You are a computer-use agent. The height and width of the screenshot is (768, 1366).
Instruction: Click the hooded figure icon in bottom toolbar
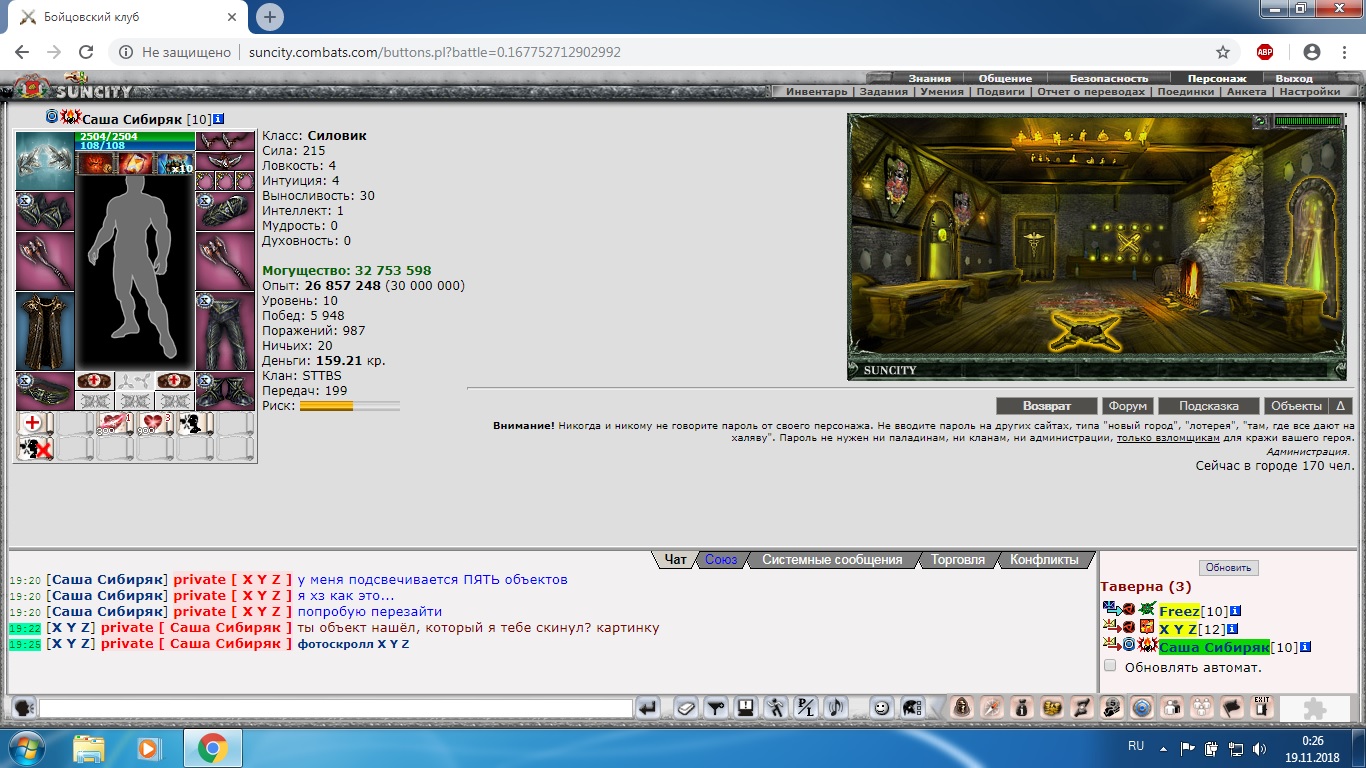pos(961,708)
